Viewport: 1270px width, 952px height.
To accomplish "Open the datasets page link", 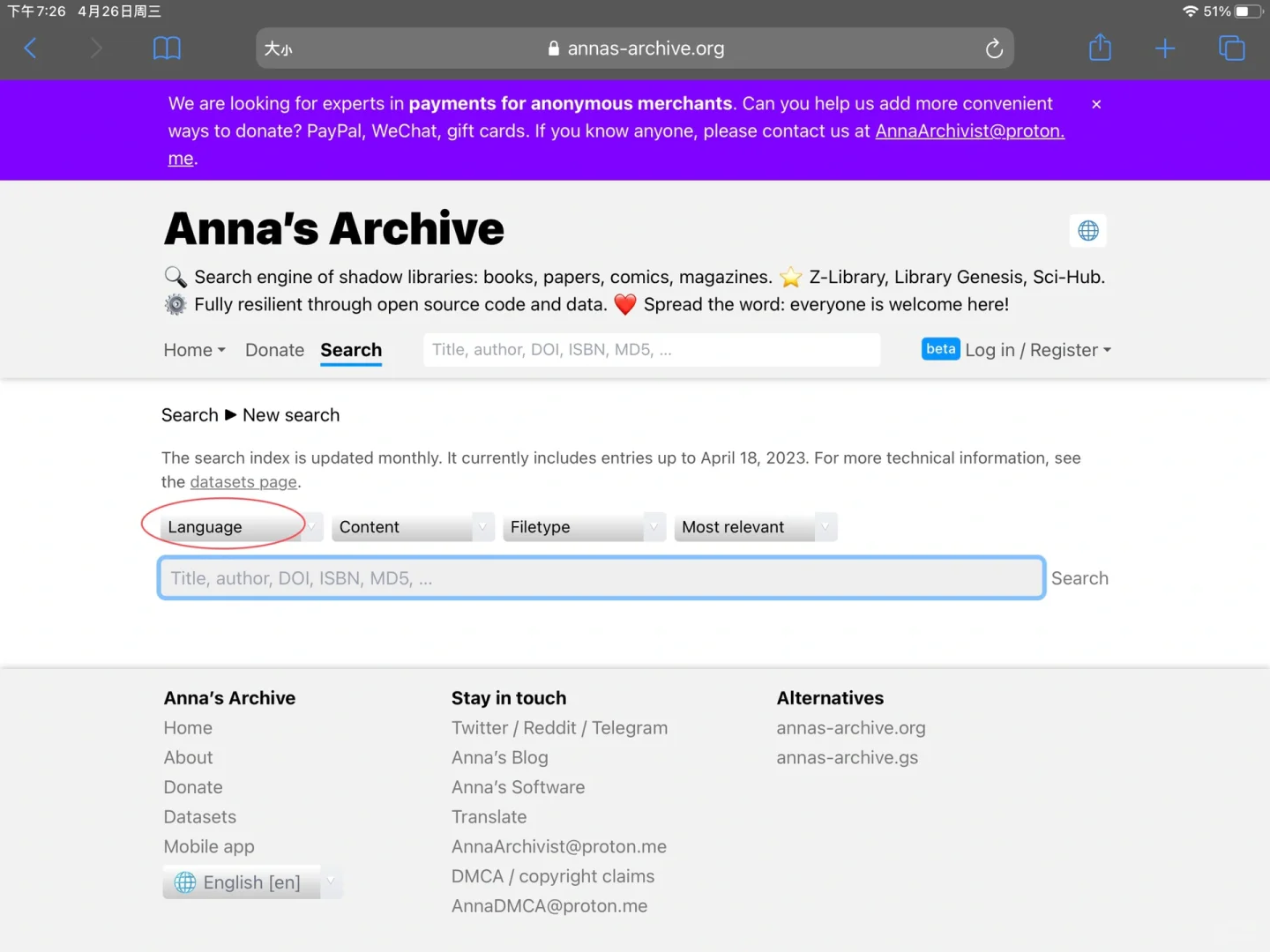I will point(243,482).
